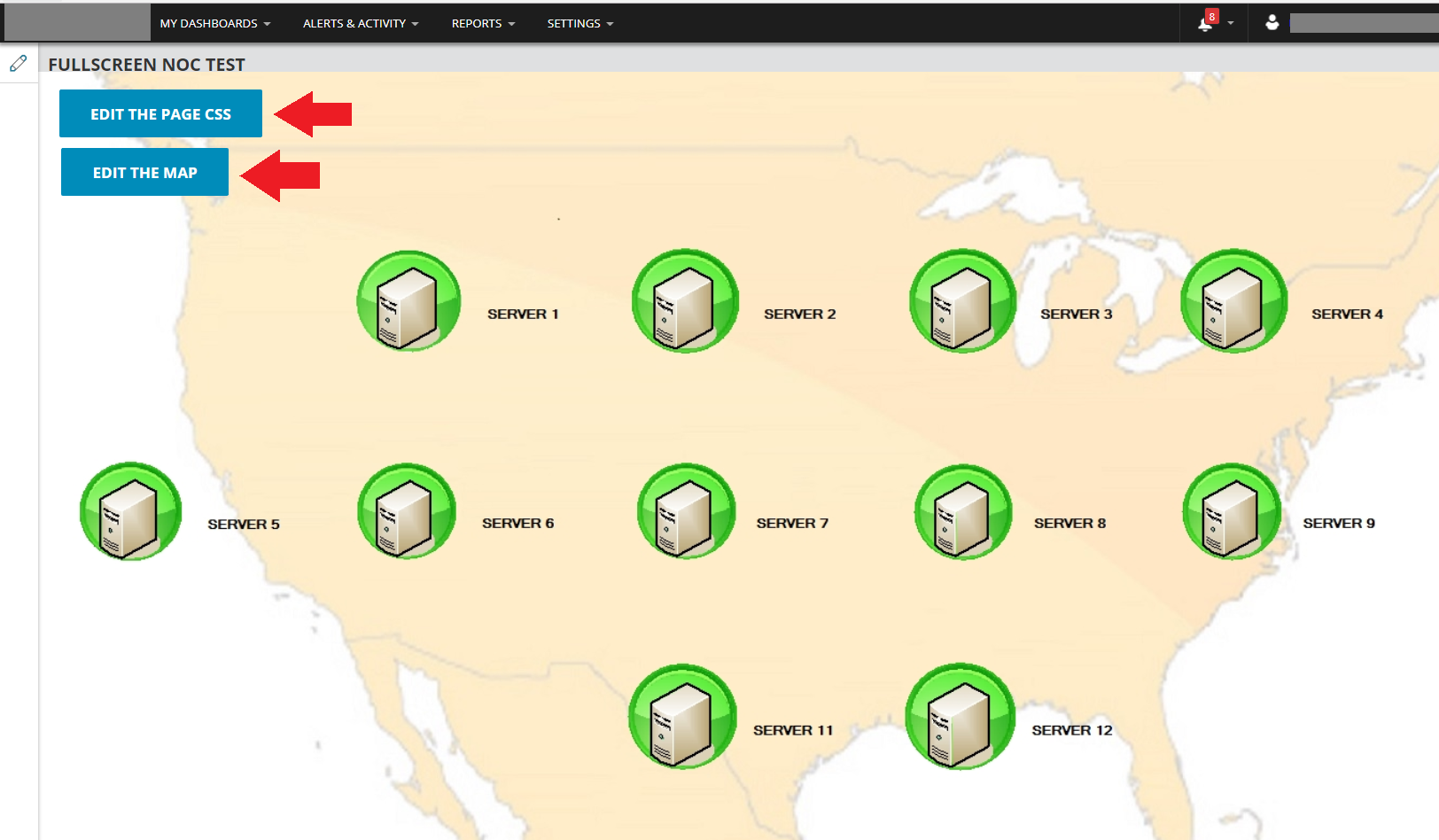The image size is (1439, 840).
Task: Open the Settings menu
Action: tap(580, 24)
